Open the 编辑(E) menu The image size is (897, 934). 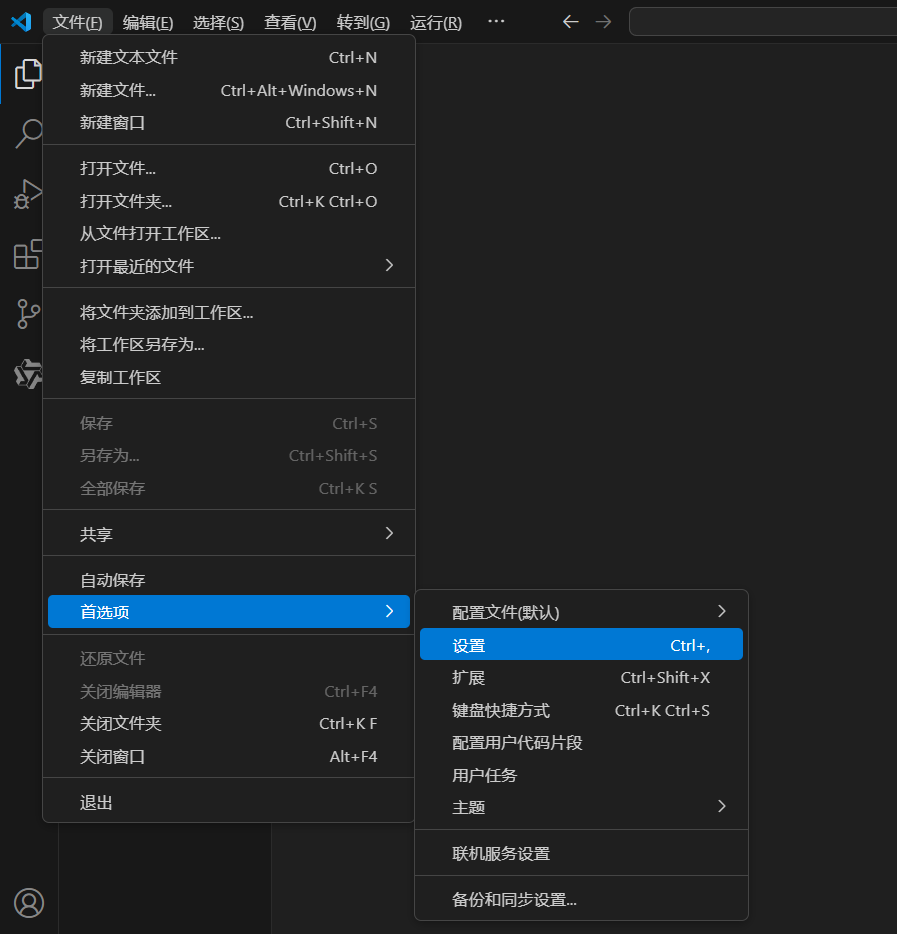coord(148,22)
